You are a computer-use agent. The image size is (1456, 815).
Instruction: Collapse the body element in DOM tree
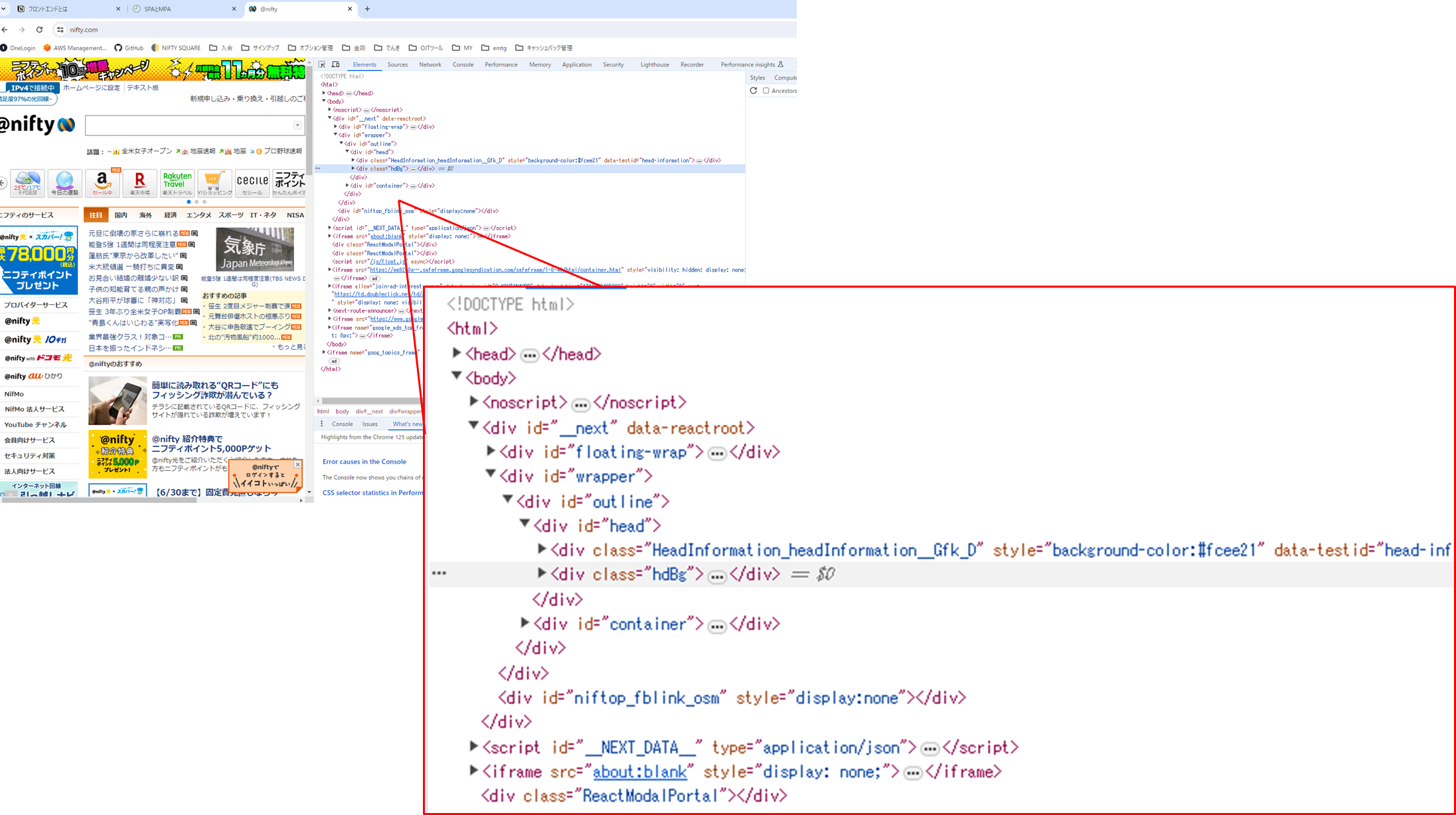click(324, 102)
